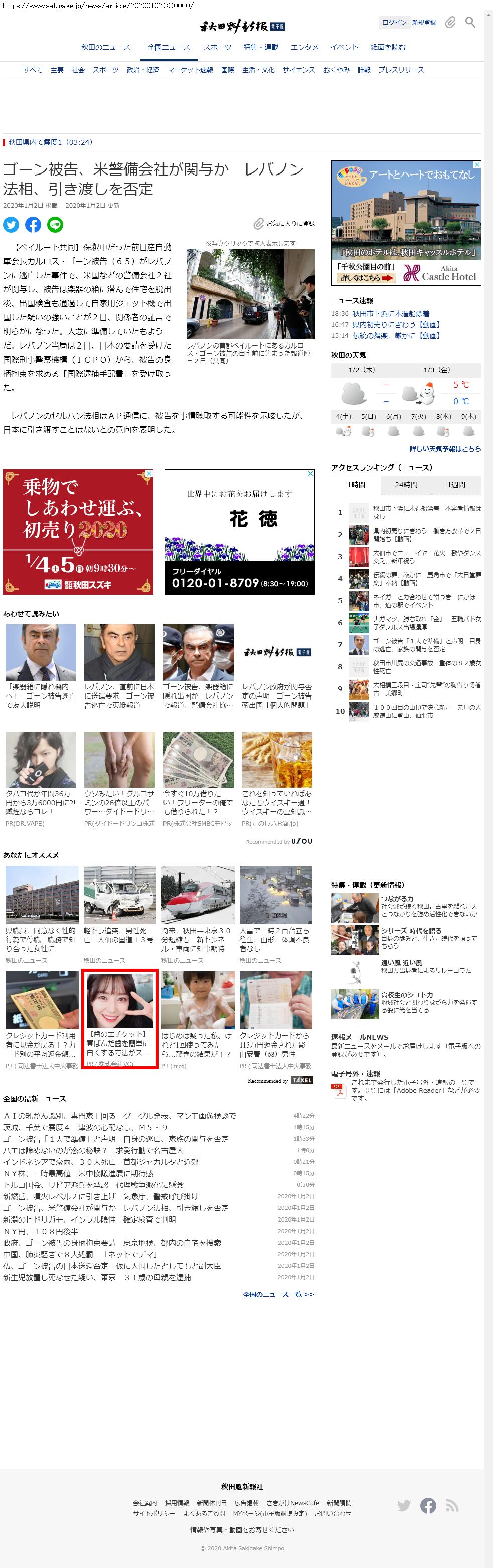Image resolution: width=493 pixels, height=1568 pixels.
Task: Switch ranking to 1週間 tab
Action: [x=456, y=485]
